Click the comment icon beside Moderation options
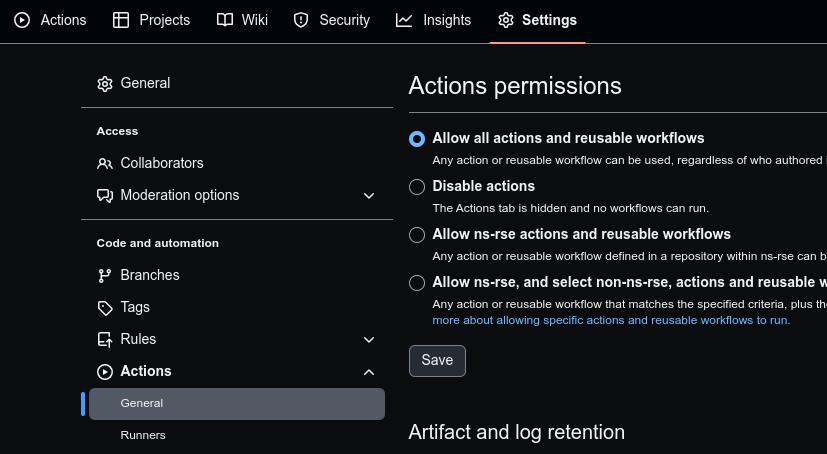 point(105,196)
